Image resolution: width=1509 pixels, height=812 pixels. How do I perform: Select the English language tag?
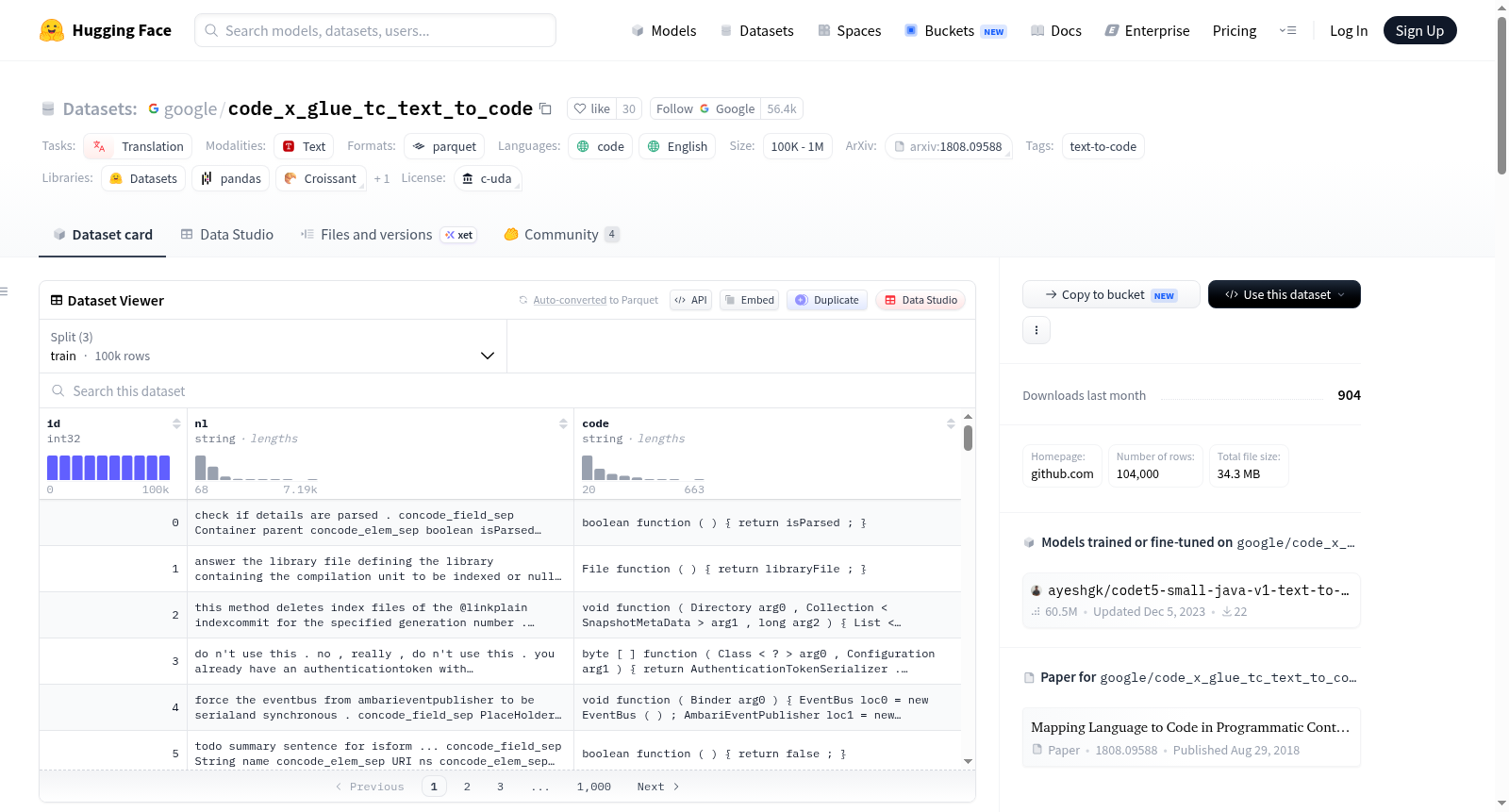pos(677,146)
